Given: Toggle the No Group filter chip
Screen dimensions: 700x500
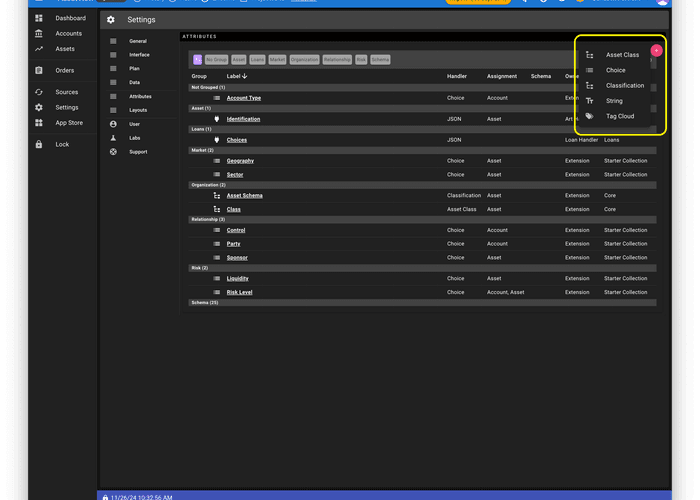Looking at the screenshot, I should pyautogui.click(x=216, y=60).
